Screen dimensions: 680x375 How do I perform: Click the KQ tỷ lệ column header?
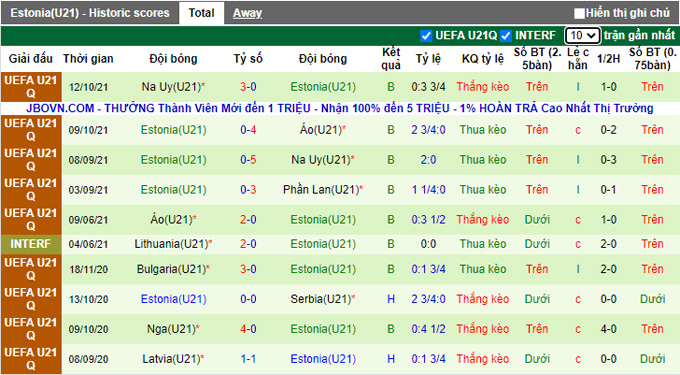483,59
